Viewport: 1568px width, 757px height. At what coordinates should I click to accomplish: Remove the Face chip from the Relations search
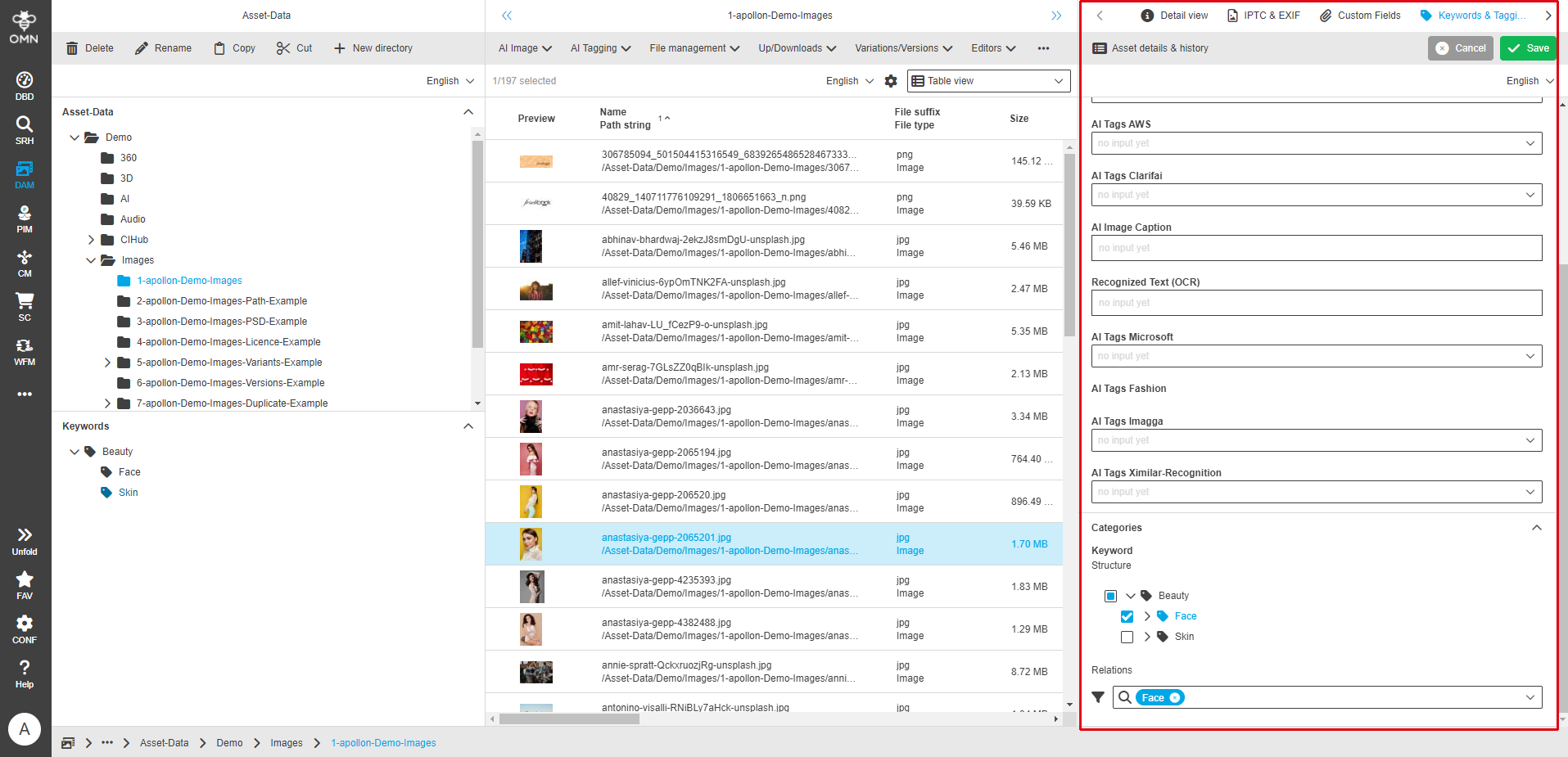pos(1174,696)
